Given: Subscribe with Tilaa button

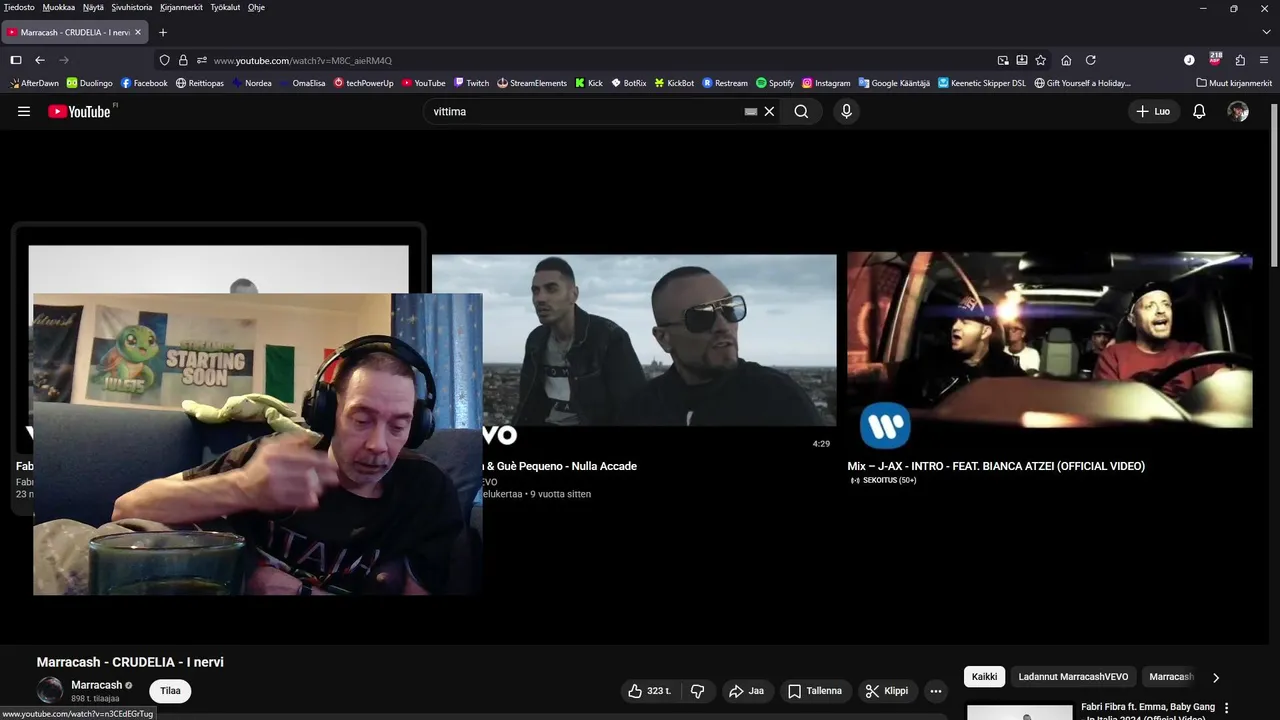Looking at the screenshot, I should (x=170, y=691).
